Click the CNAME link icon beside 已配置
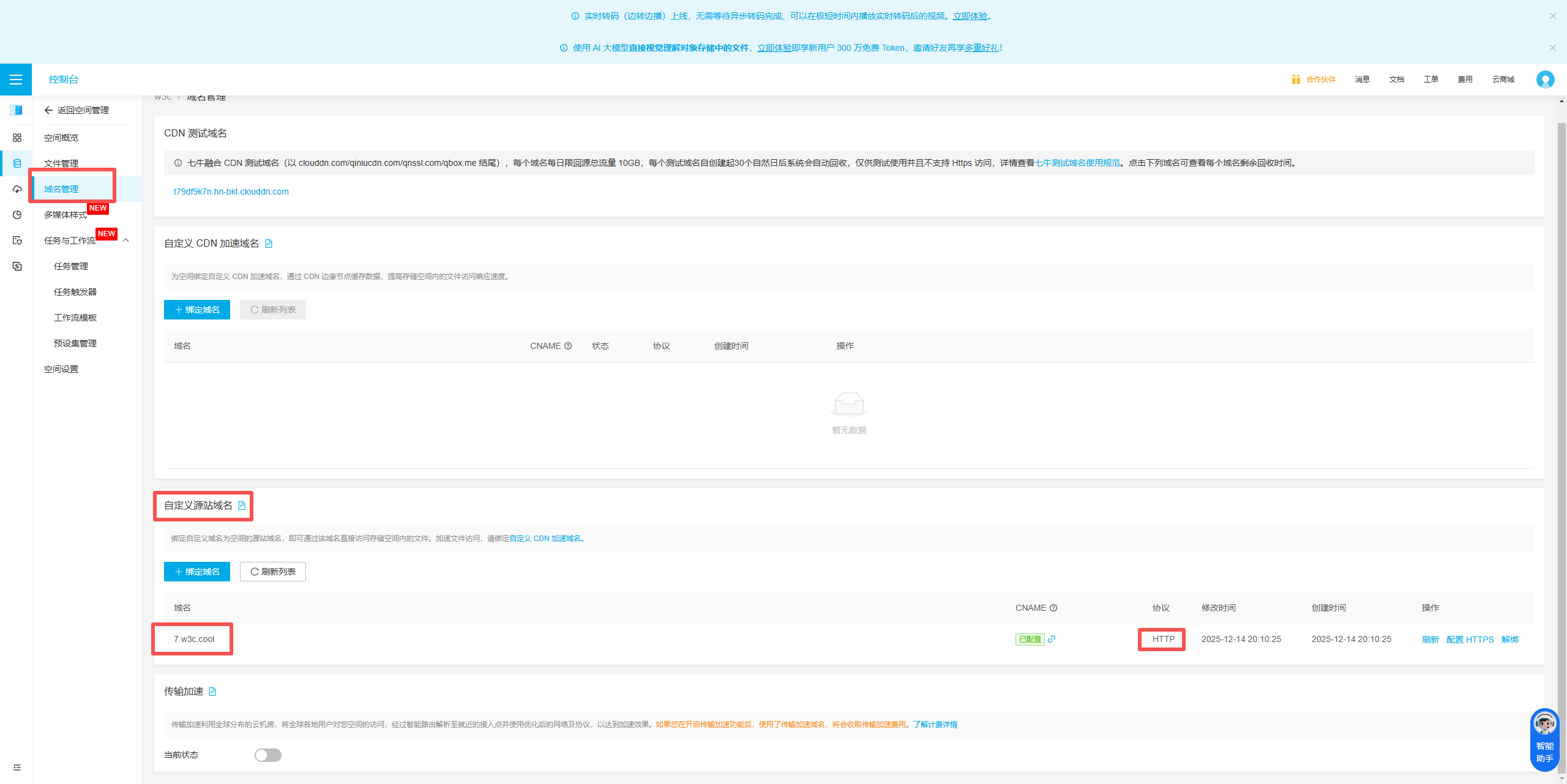Image resolution: width=1567 pixels, height=784 pixels. click(x=1052, y=639)
